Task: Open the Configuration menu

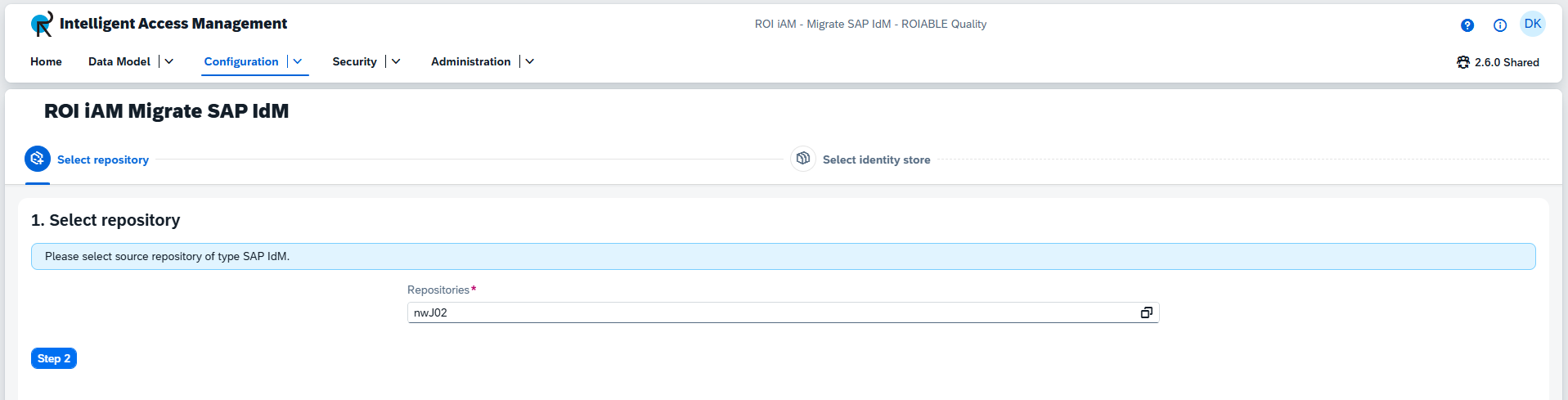Action: 241,61
